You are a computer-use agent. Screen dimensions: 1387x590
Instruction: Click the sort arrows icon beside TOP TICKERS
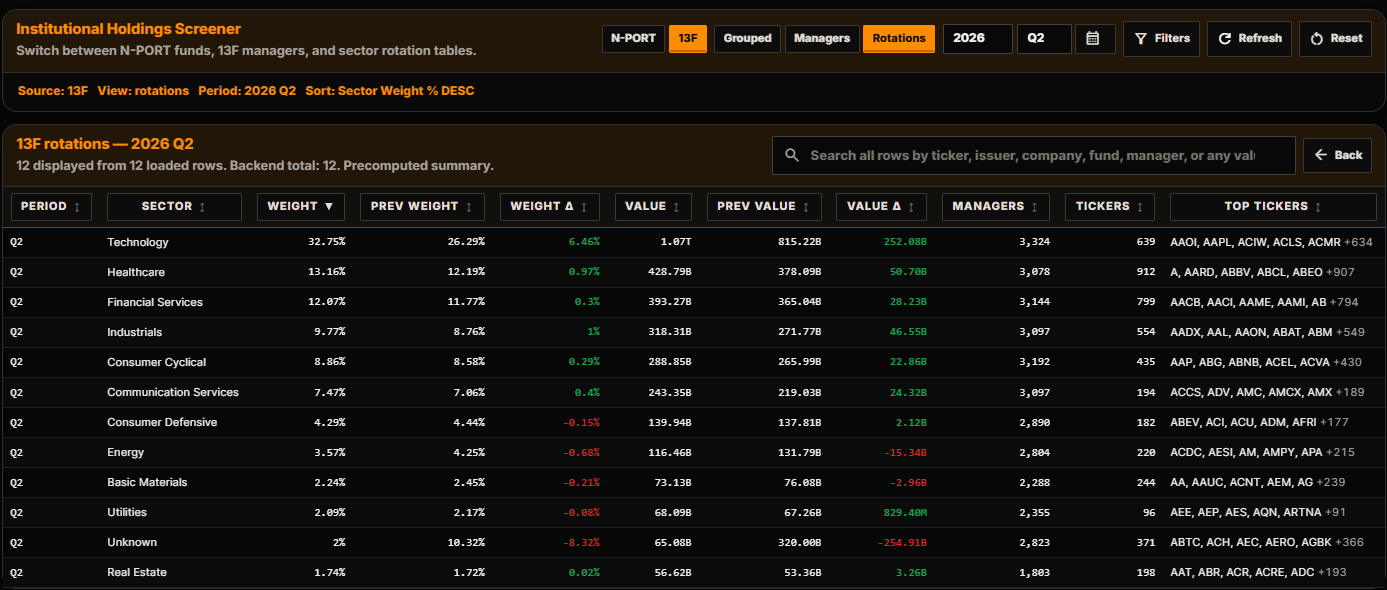(1318, 206)
